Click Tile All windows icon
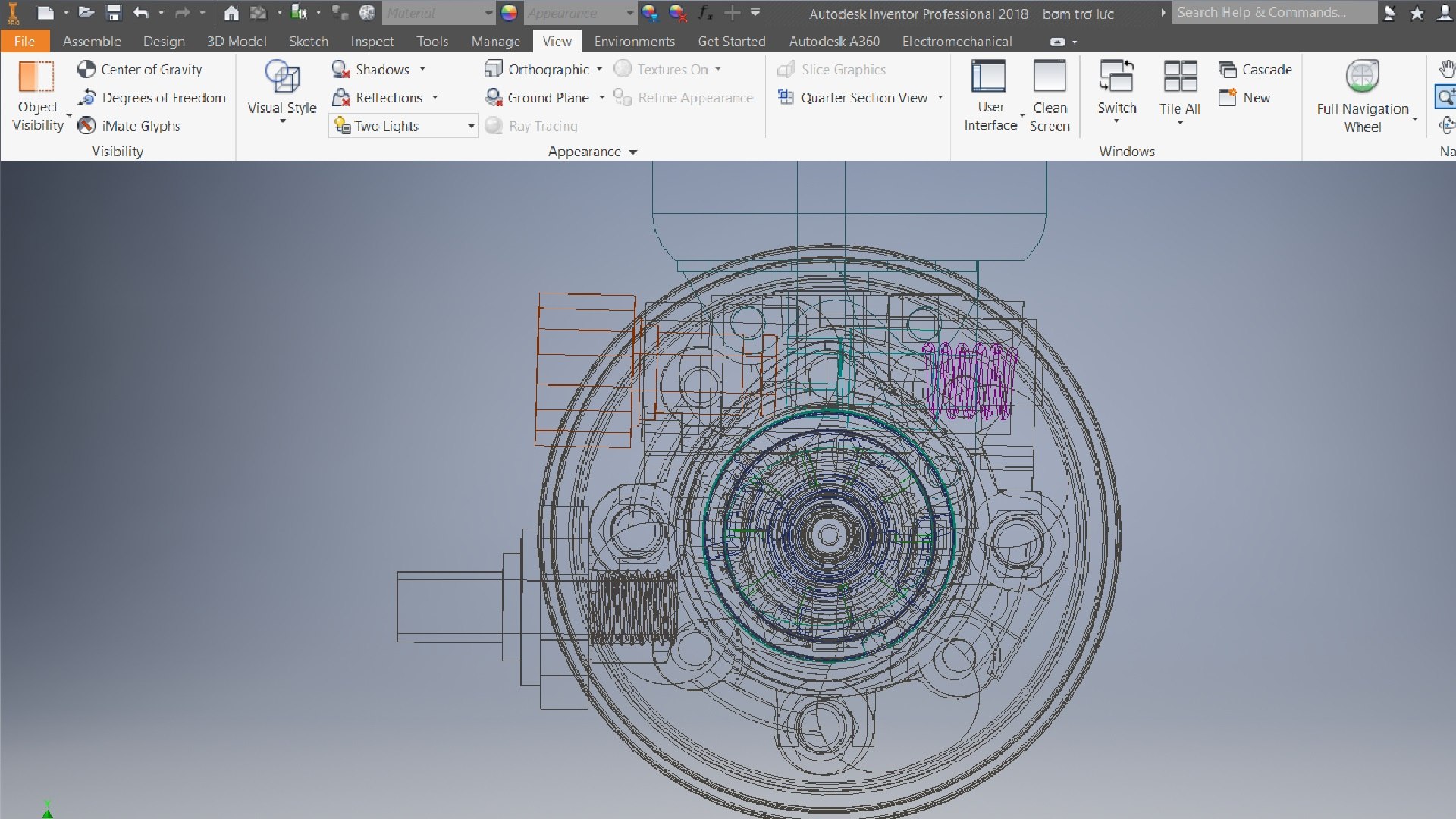The height and width of the screenshot is (819, 1456). [1180, 77]
